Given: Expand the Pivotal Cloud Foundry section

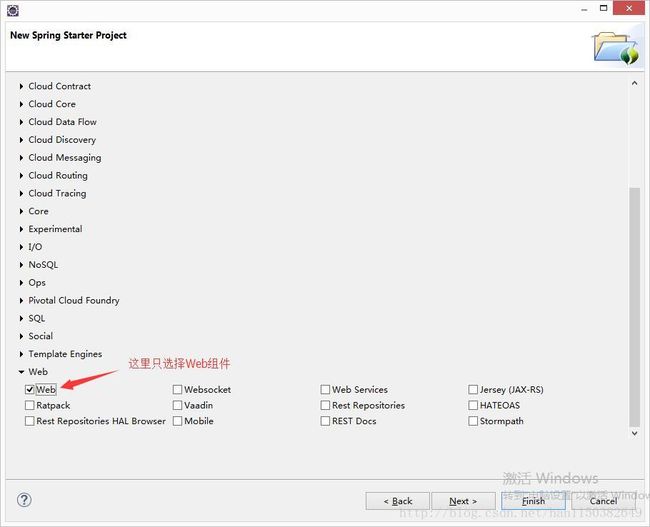Looking at the screenshot, I should click(21, 300).
